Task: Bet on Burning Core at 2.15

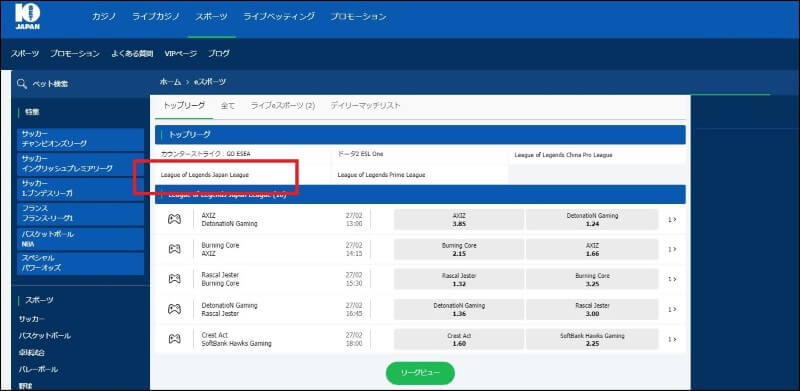Action: (x=459, y=249)
